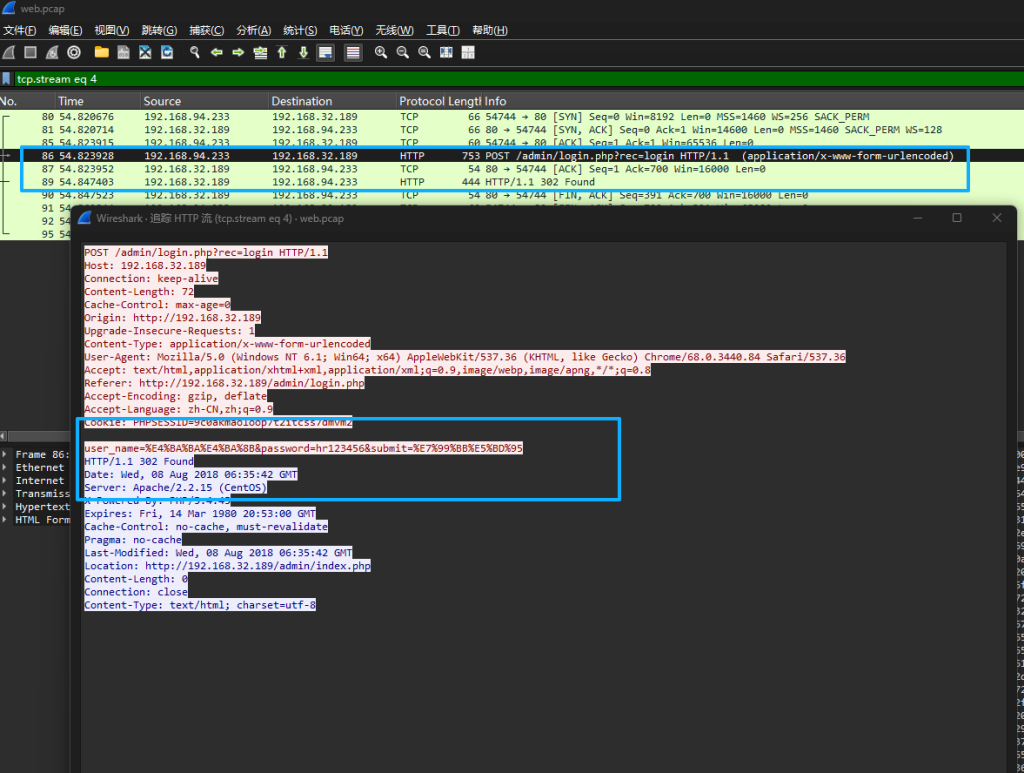Jump to the first packet icon
Image resolution: width=1024 pixels, height=773 pixels.
(282, 52)
